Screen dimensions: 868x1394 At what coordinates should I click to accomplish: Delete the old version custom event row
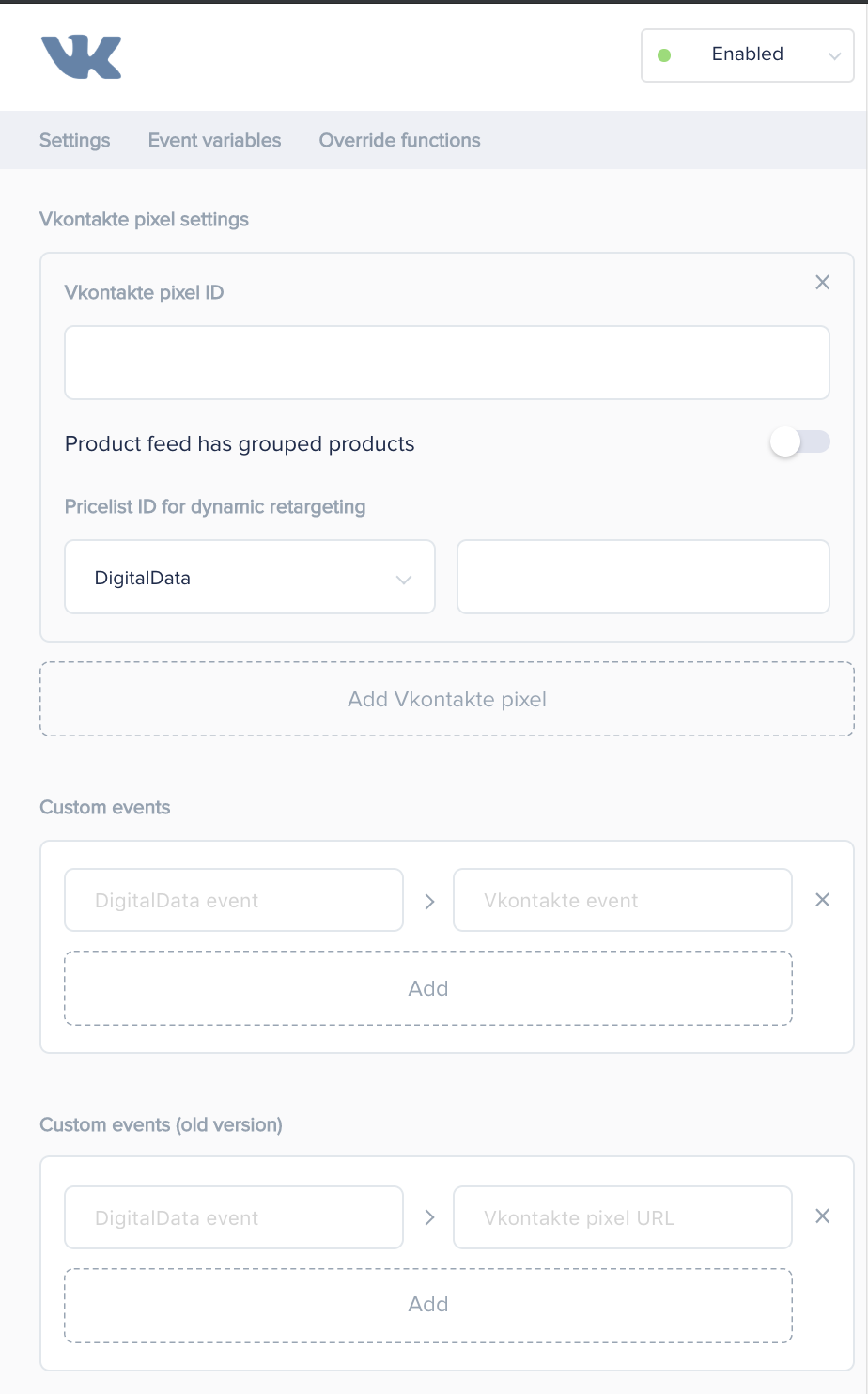(x=822, y=1216)
